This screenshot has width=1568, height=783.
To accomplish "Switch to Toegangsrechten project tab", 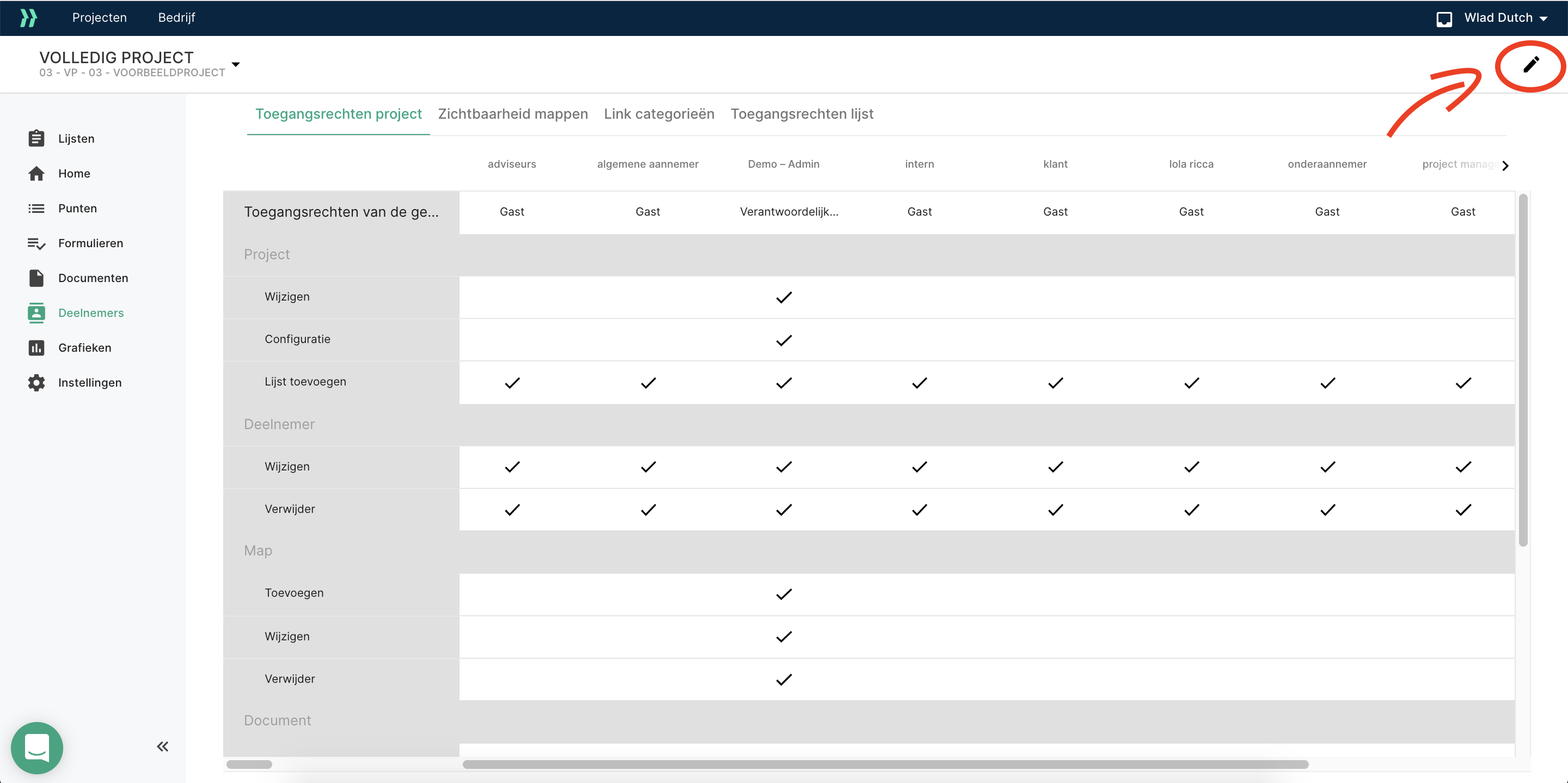I will 339,114.
